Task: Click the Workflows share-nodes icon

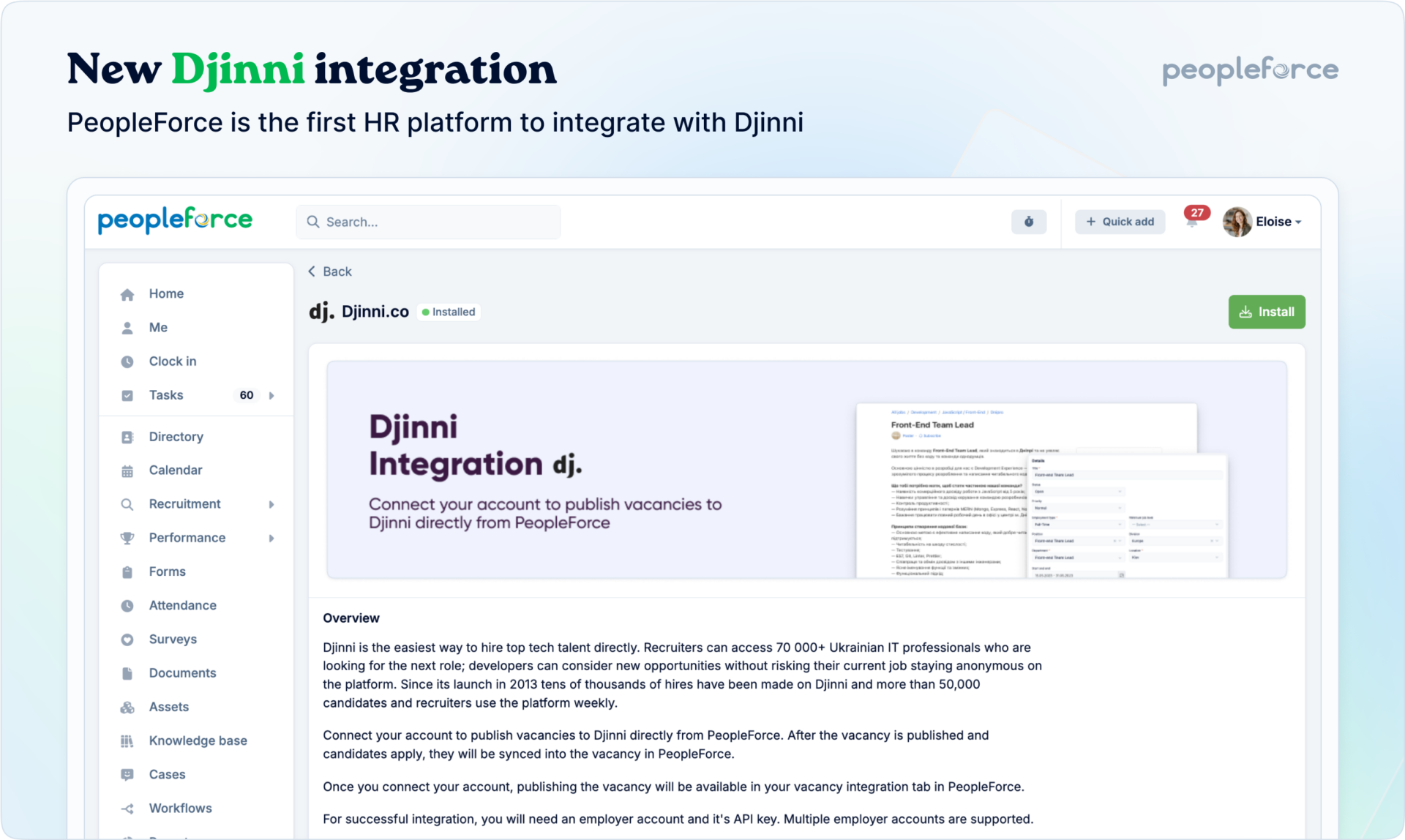Action: (x=127, y=809)
